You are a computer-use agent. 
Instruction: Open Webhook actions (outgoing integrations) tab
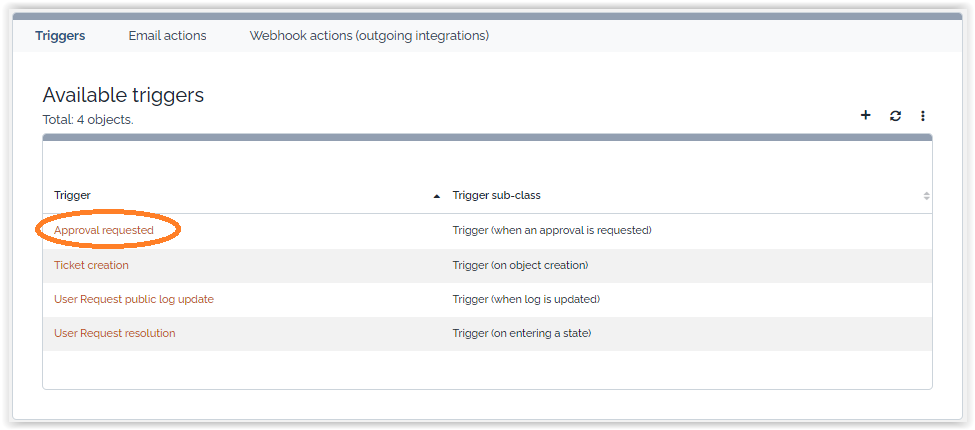point(369,36)
